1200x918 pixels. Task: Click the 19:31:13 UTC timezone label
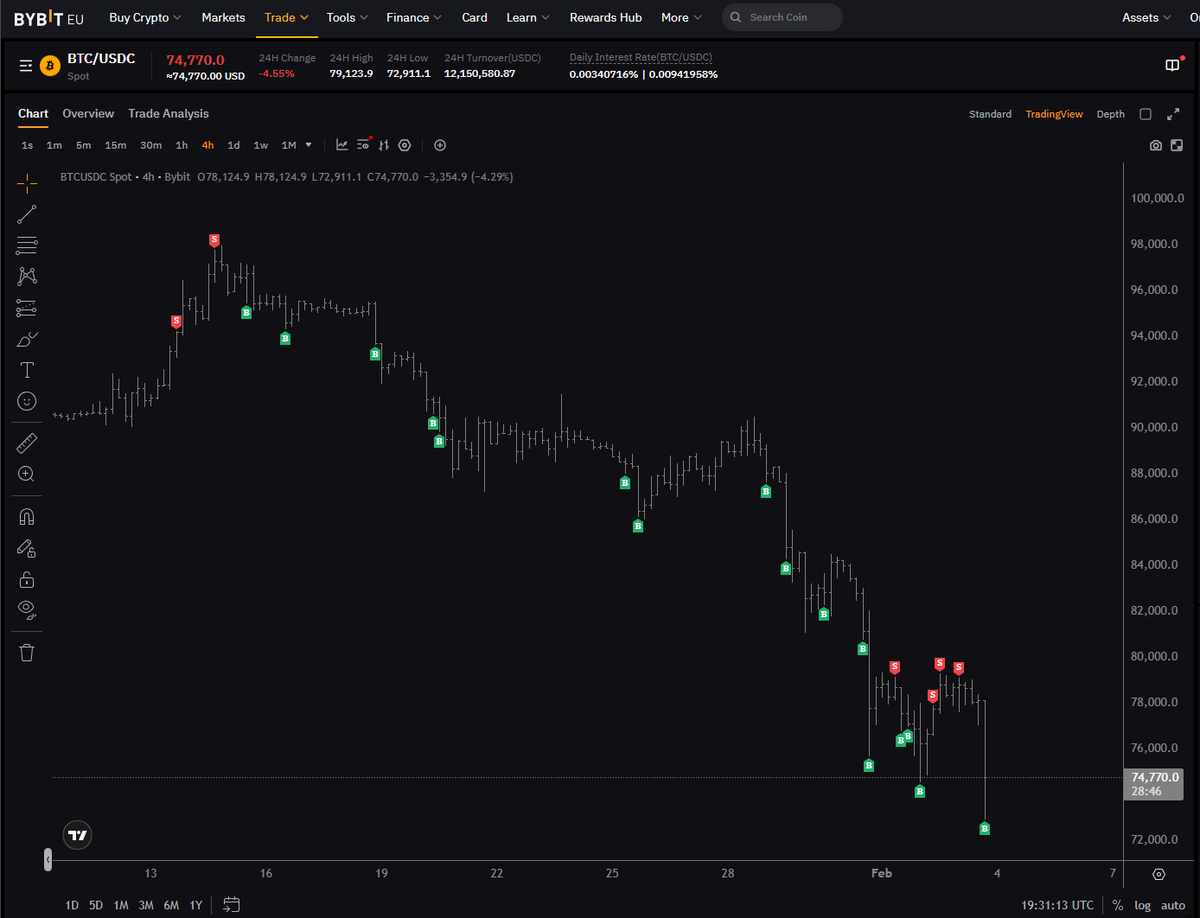pyautogui.click(x=1057, y=905)
